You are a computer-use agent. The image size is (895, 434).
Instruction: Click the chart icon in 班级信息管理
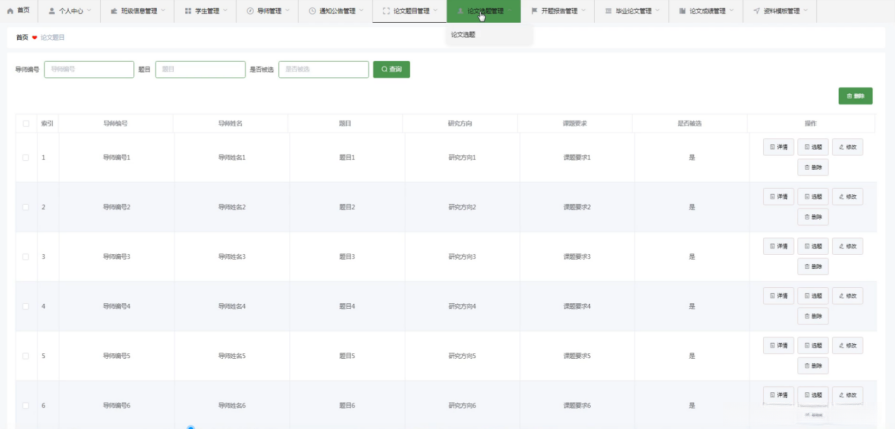click(x=114, y=11)
